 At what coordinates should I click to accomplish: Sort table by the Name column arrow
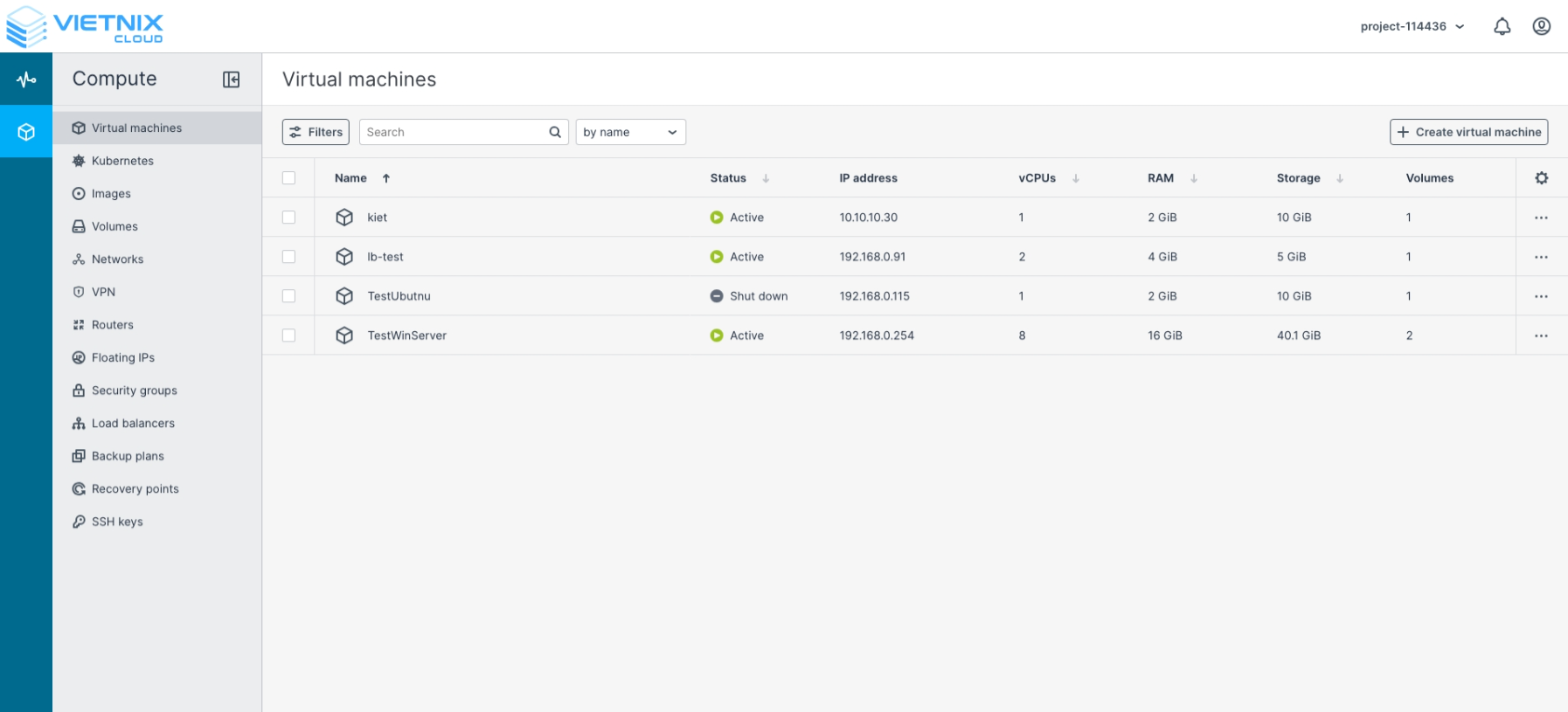pos(385,178)
